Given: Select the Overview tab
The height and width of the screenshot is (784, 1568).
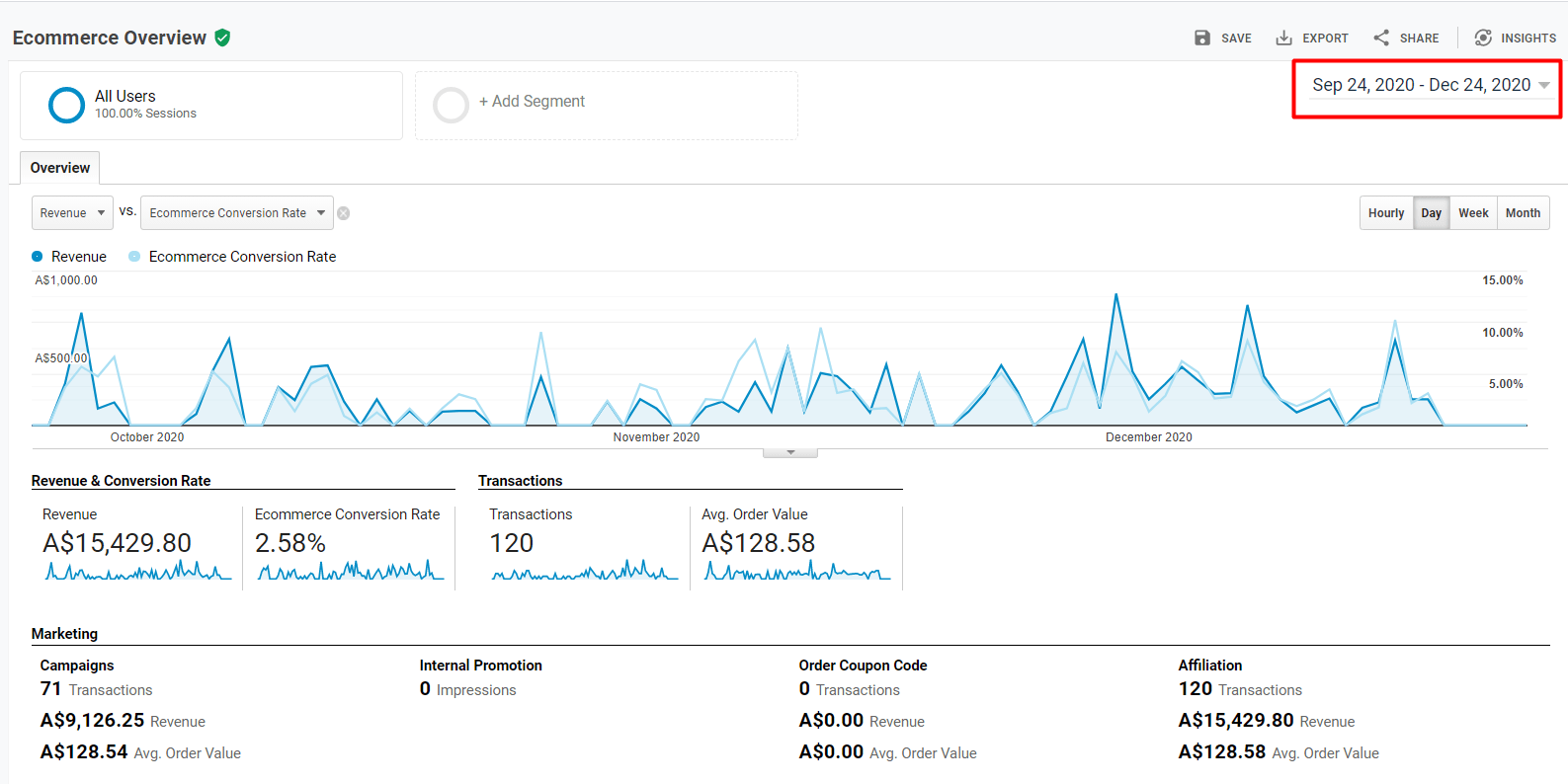Looking at the screenshot, I should [60, 168].
